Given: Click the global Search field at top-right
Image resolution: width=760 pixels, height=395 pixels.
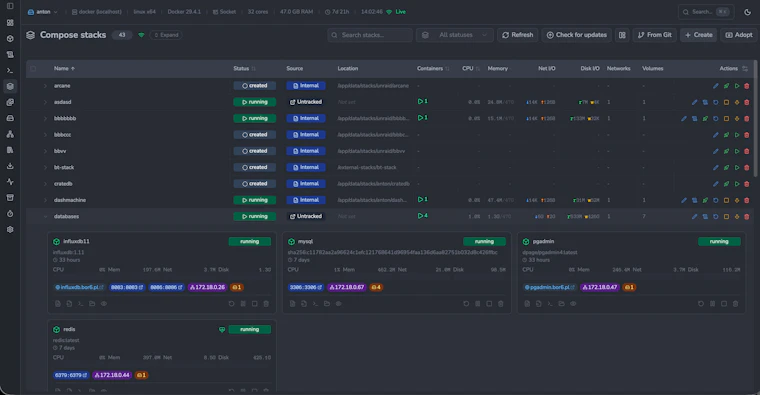Looking at the screenshot, I should (x=706, y=12).
